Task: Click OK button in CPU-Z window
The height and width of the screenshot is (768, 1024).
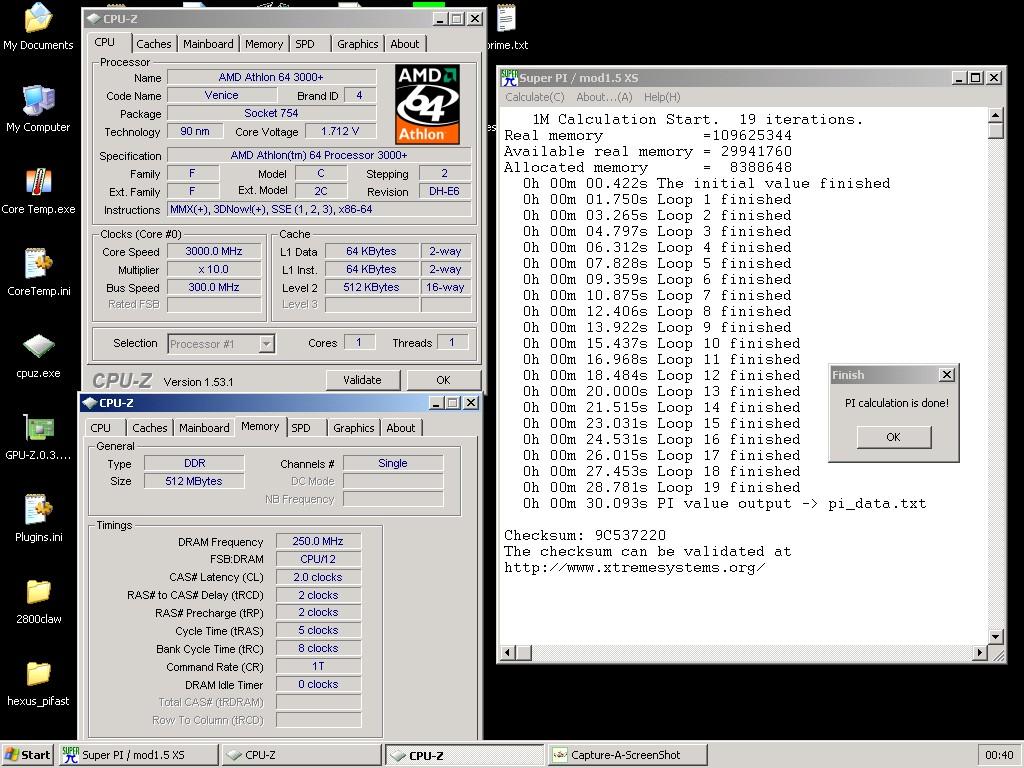Action: pos(443,380)
